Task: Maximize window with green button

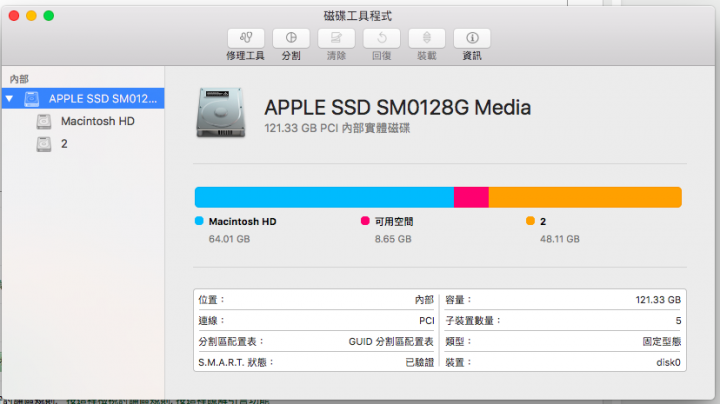Action: click(49, 16)
